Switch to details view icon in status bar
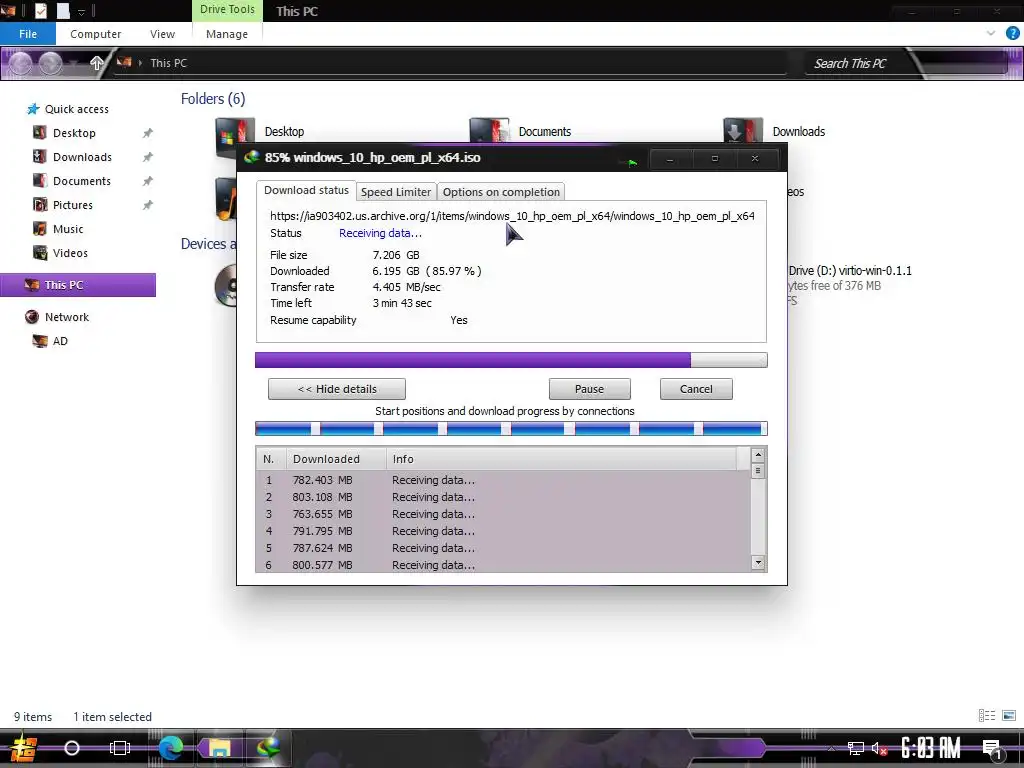 tap(987, 716)
